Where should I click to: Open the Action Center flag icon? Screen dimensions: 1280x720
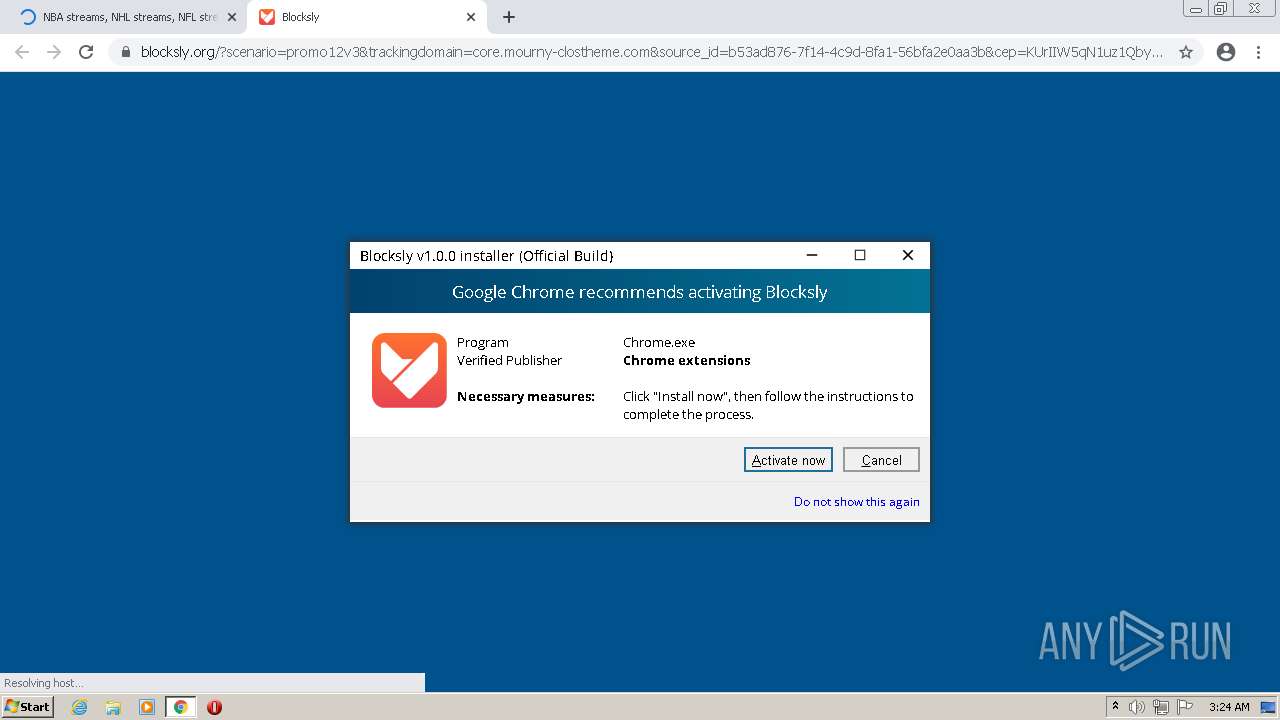point(1185,707)
